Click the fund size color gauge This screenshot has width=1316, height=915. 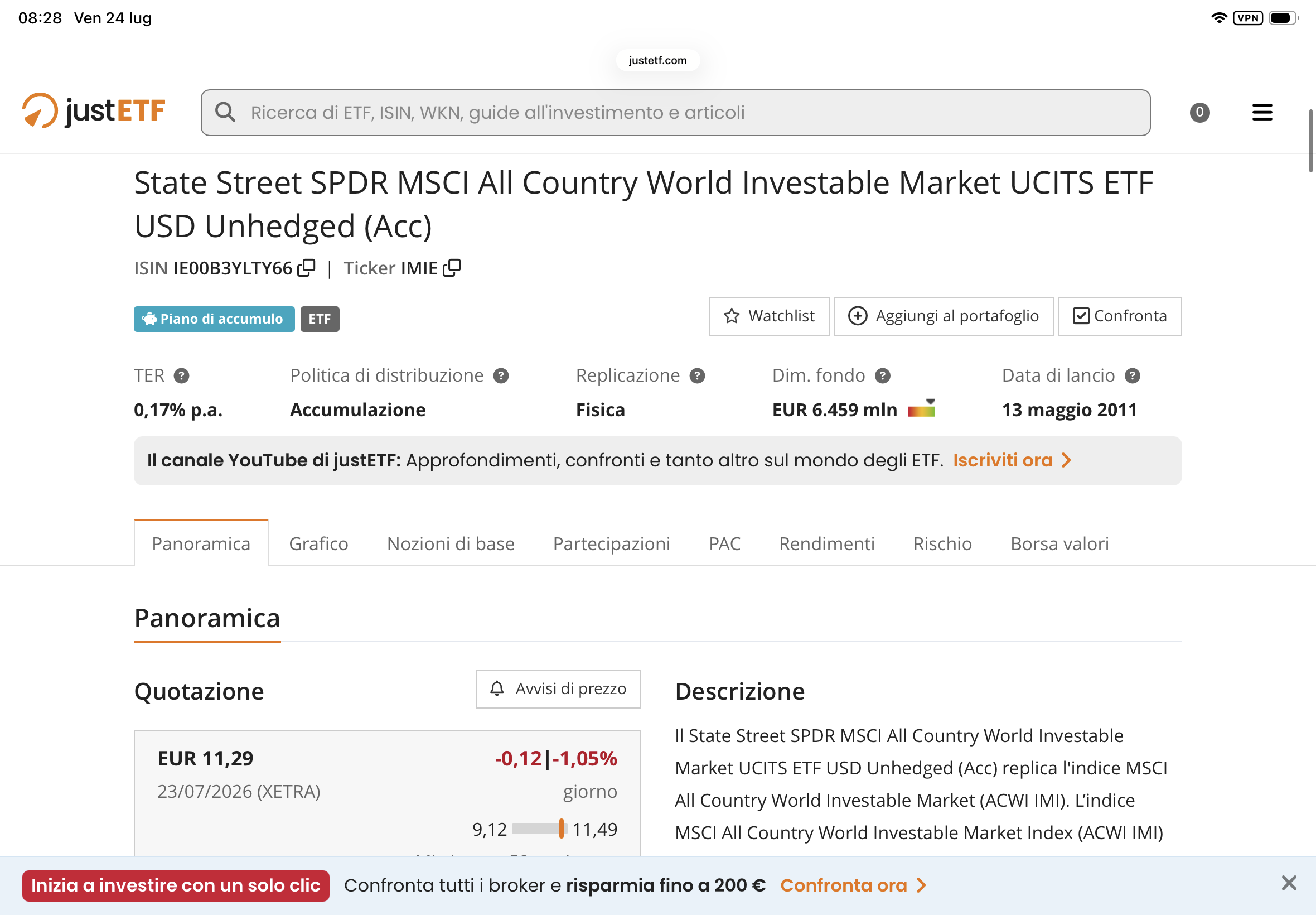922,408
